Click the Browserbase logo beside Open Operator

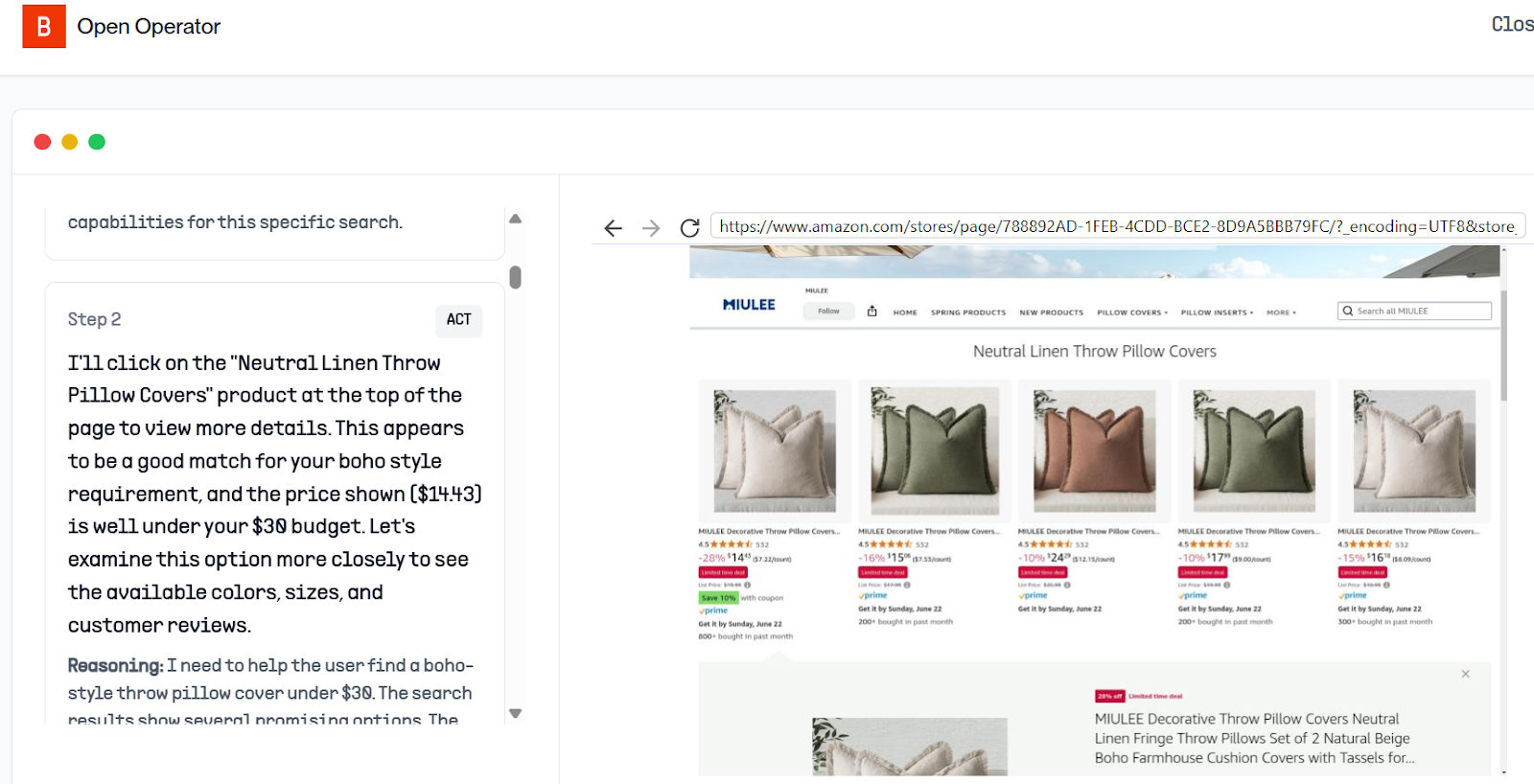pyautogui.click(x=44, y=26)
